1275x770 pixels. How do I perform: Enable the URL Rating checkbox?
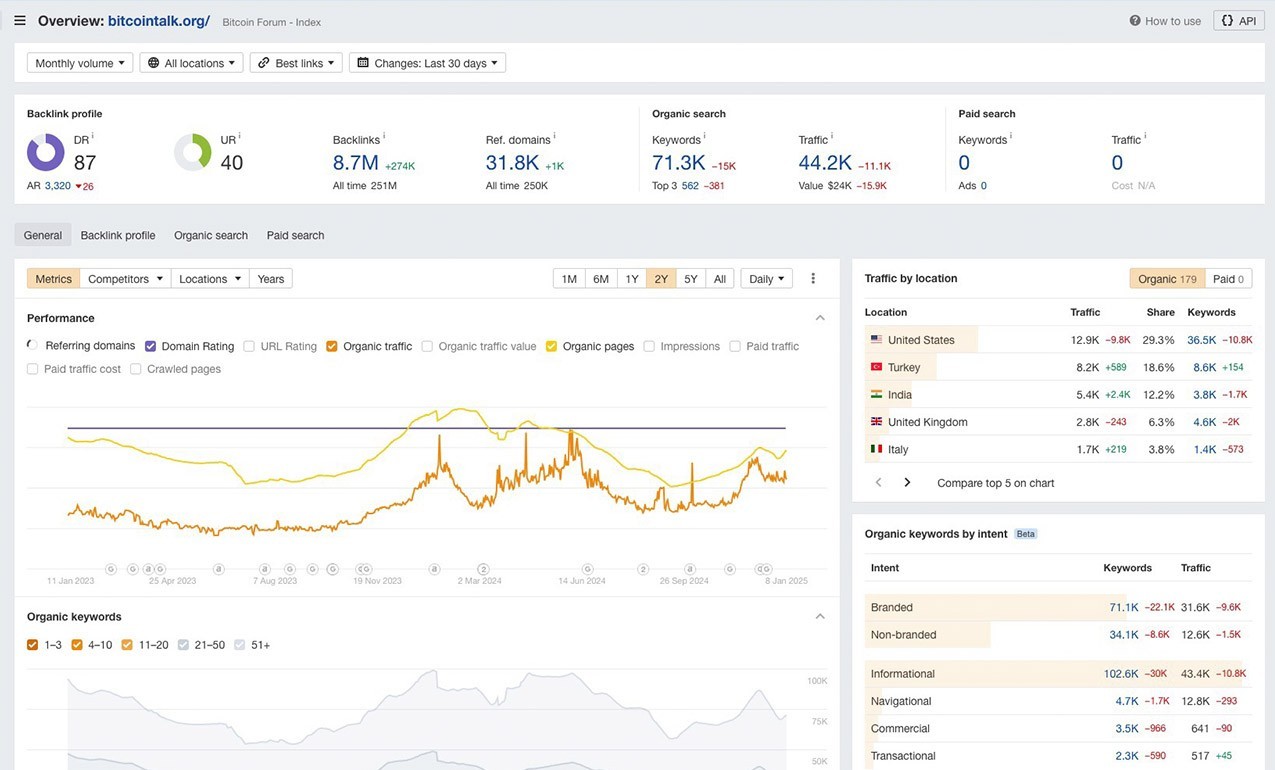pos(249,346)
